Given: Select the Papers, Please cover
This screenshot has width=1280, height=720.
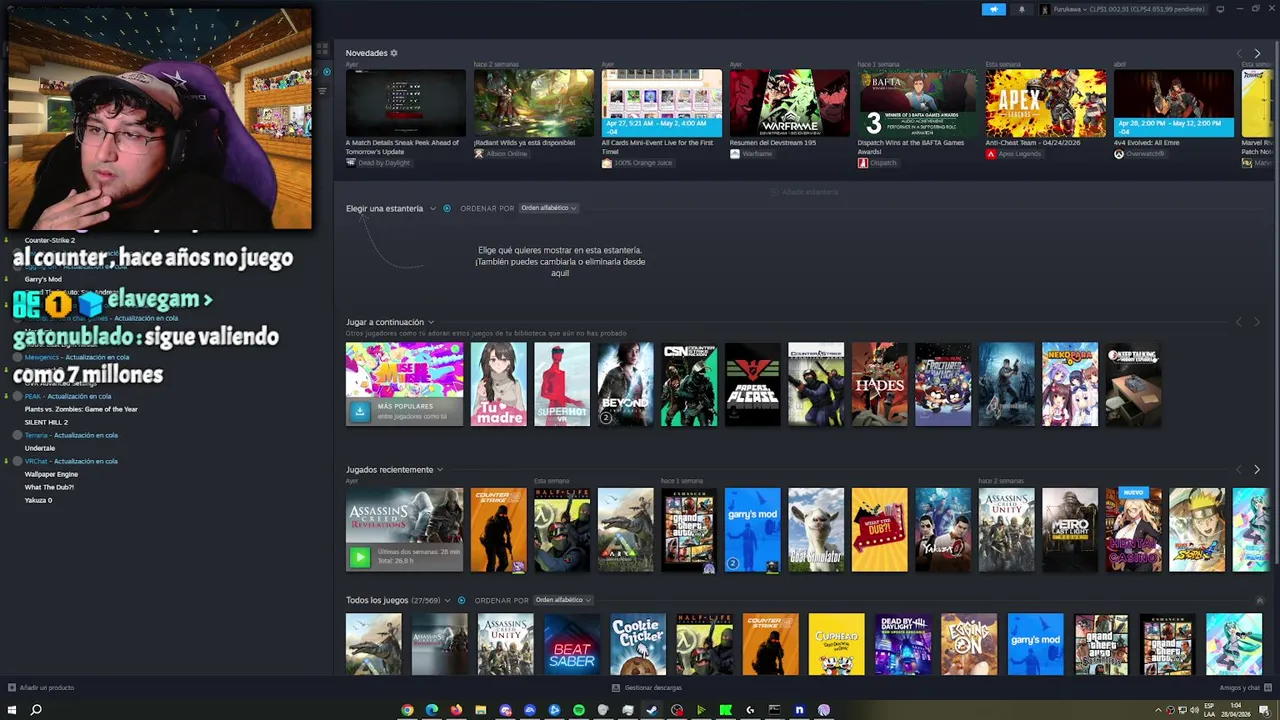Looking at the screenshot, I should click(x=752, y=384).
